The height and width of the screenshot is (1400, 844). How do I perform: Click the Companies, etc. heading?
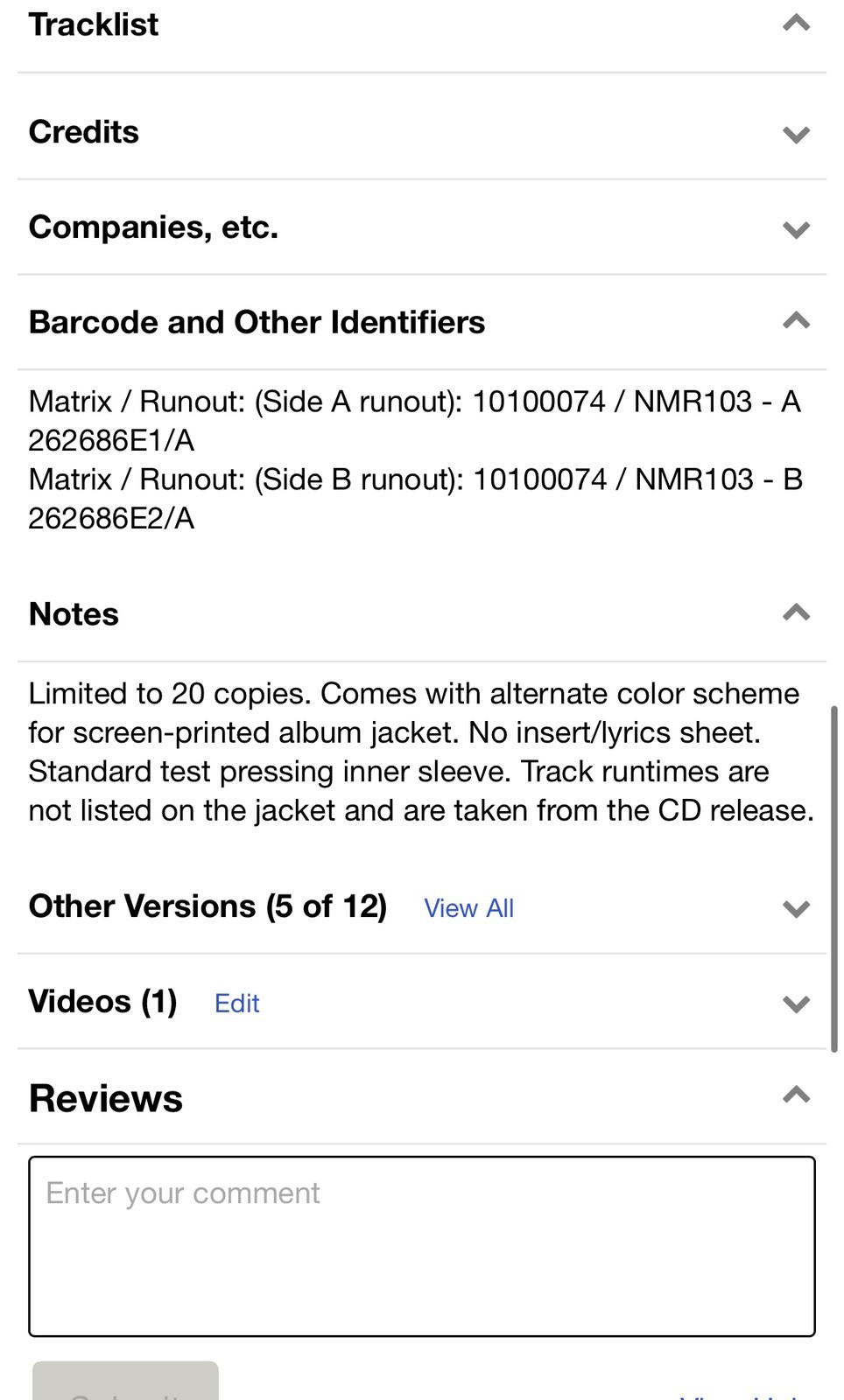pos(154,227)
